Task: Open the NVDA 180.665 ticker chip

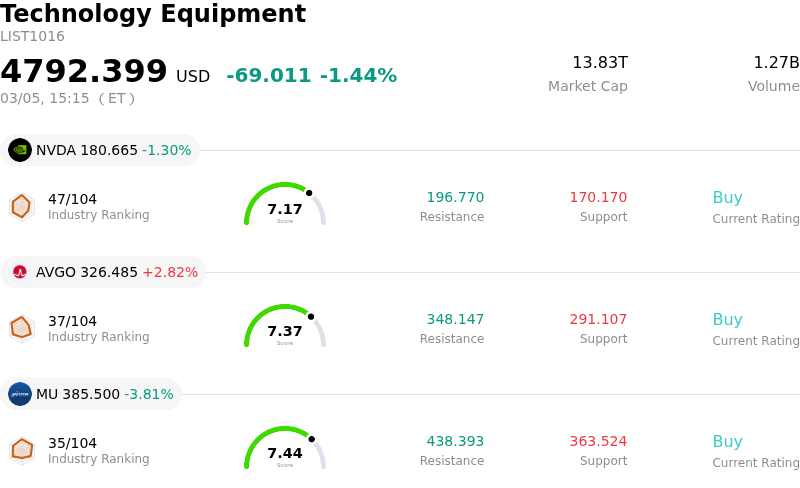Action: click(100, 150)
